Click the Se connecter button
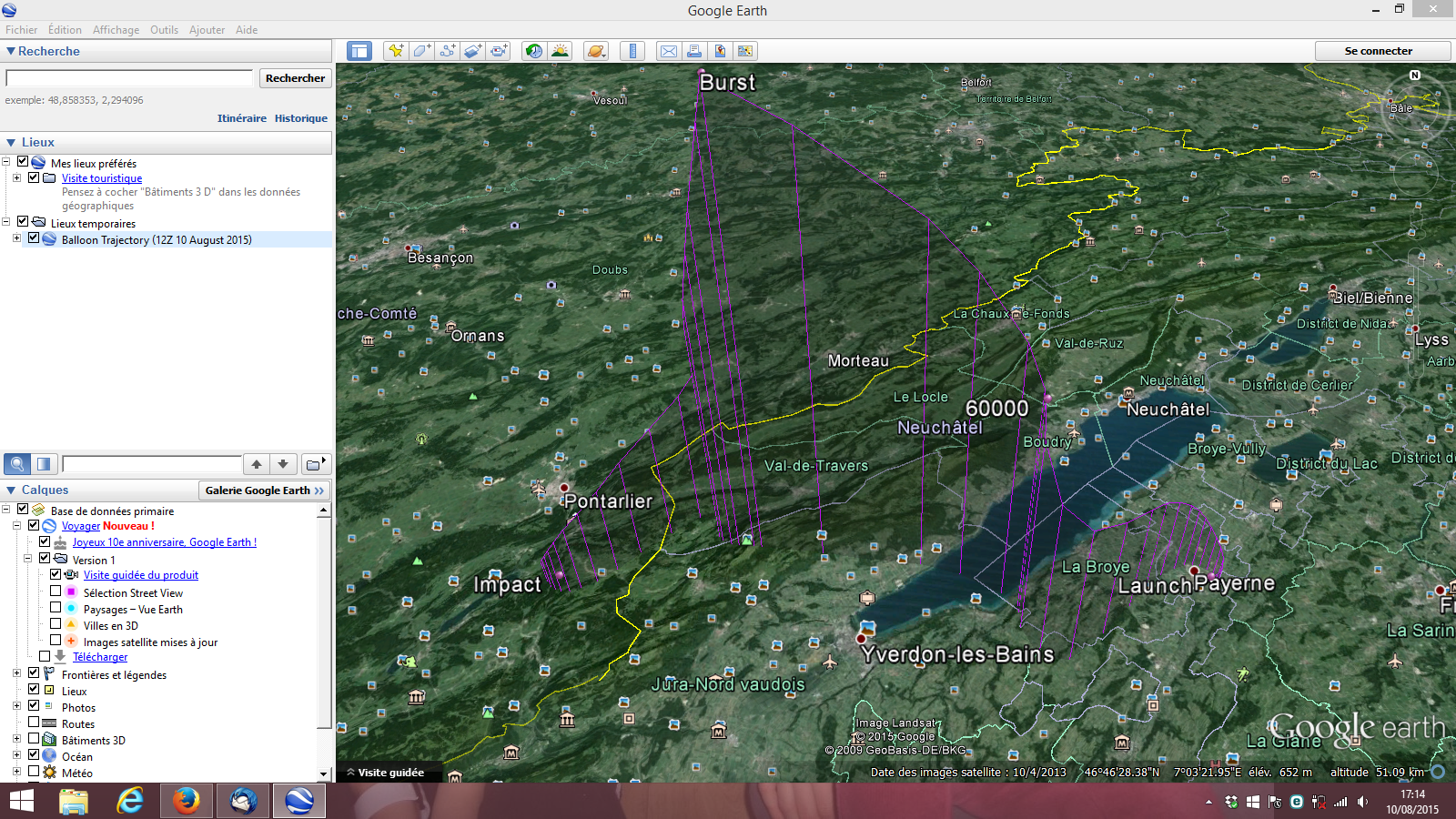The height and width of the screenshot is (819, 1456). tap(1378, 51)
